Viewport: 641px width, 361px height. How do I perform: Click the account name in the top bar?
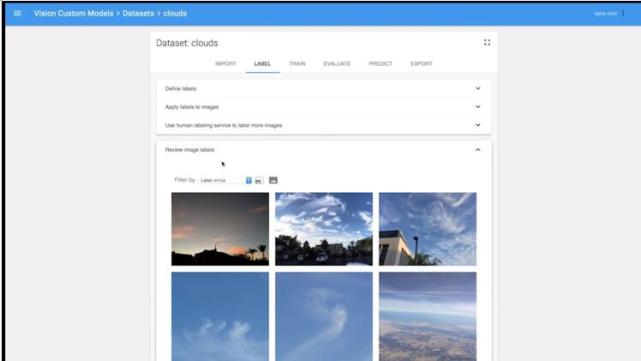(x=605, y=13)
